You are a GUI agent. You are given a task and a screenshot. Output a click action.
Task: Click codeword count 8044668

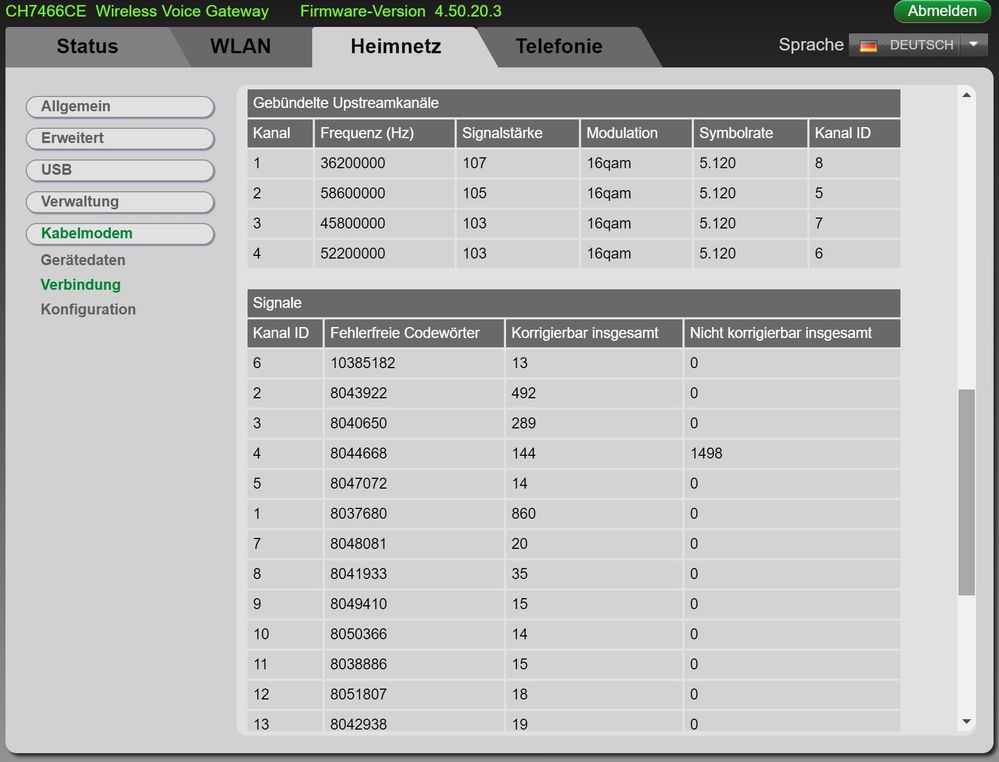pyautogui.click(x=358, y=454)
